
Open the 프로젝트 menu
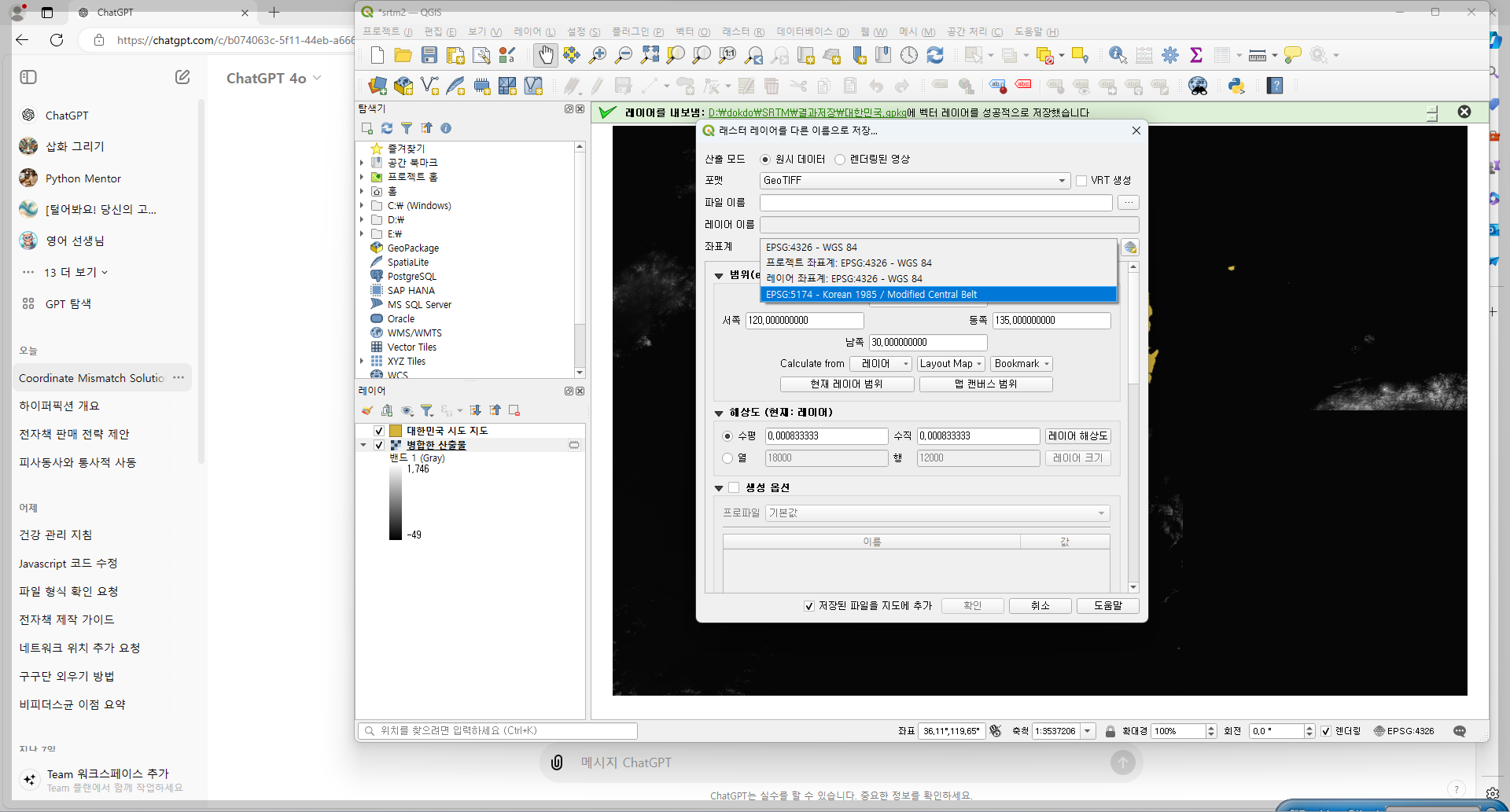point(387,32)
